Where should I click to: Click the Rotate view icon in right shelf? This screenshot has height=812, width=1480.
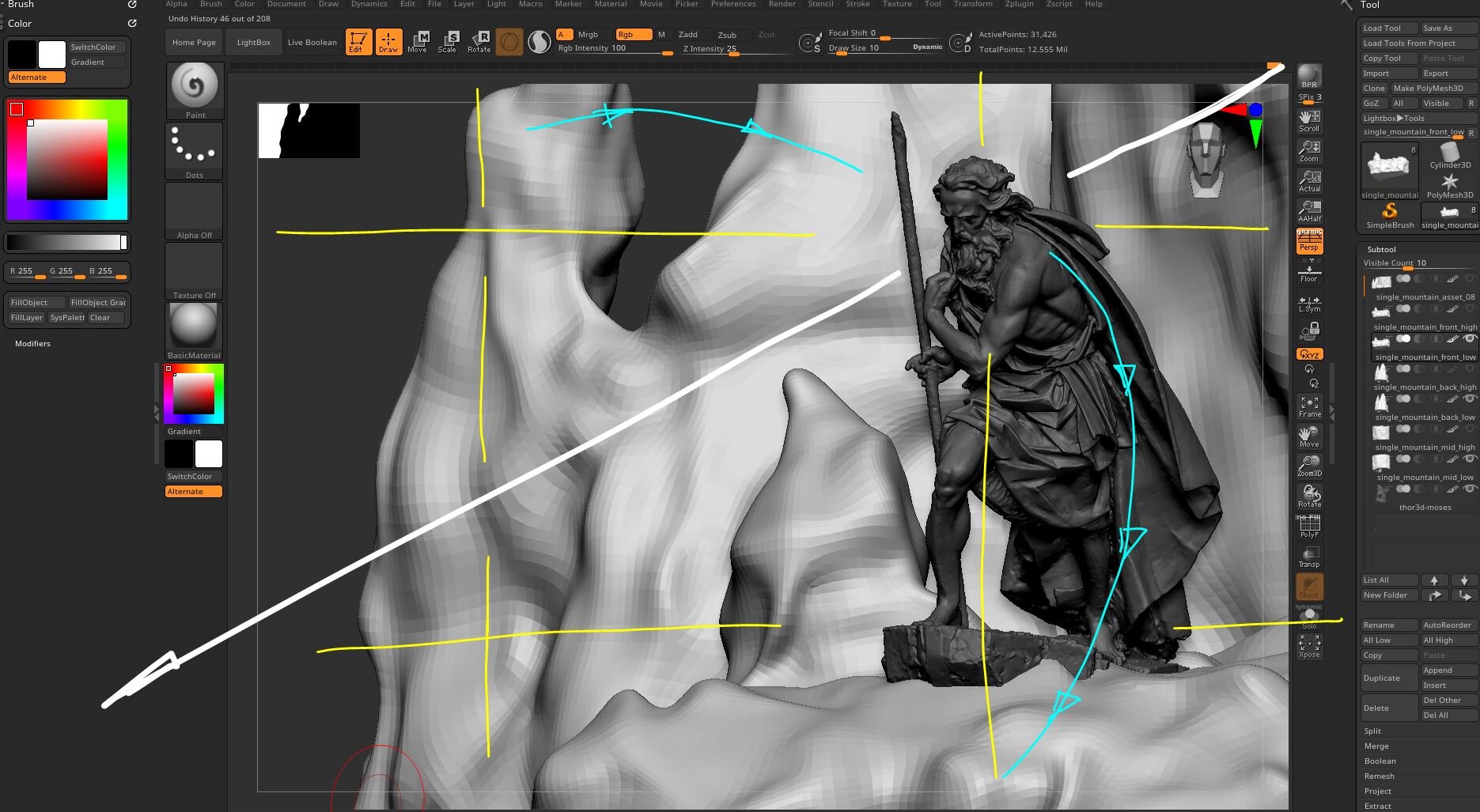[x=1309, y=497]
